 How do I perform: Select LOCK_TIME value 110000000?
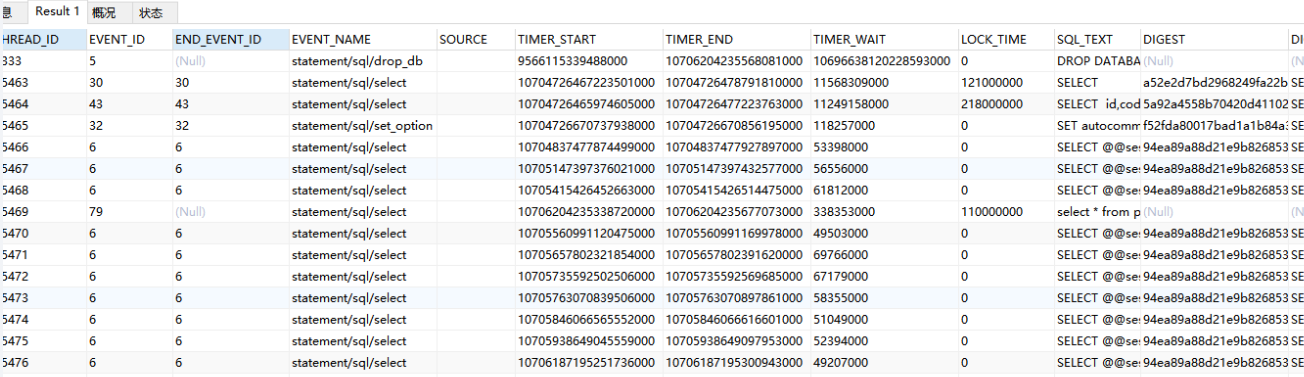point(1005,212)
